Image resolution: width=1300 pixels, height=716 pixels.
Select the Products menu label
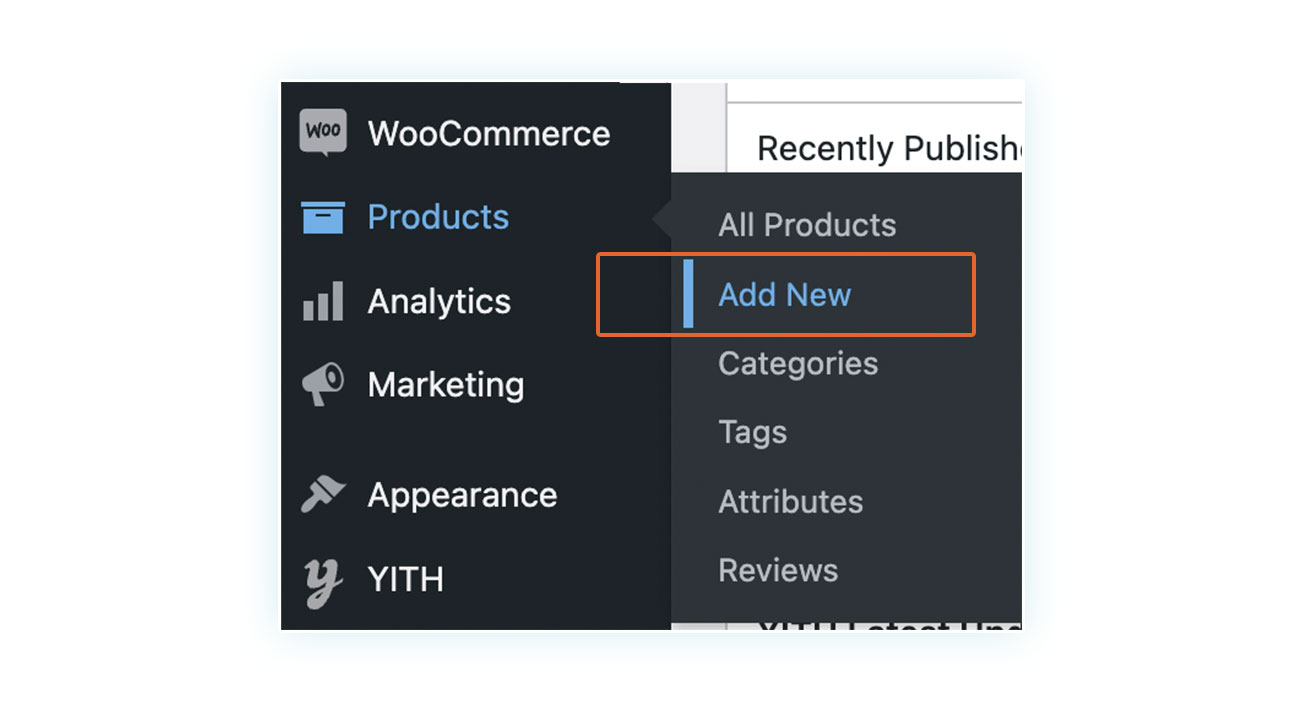click(438, 217)
